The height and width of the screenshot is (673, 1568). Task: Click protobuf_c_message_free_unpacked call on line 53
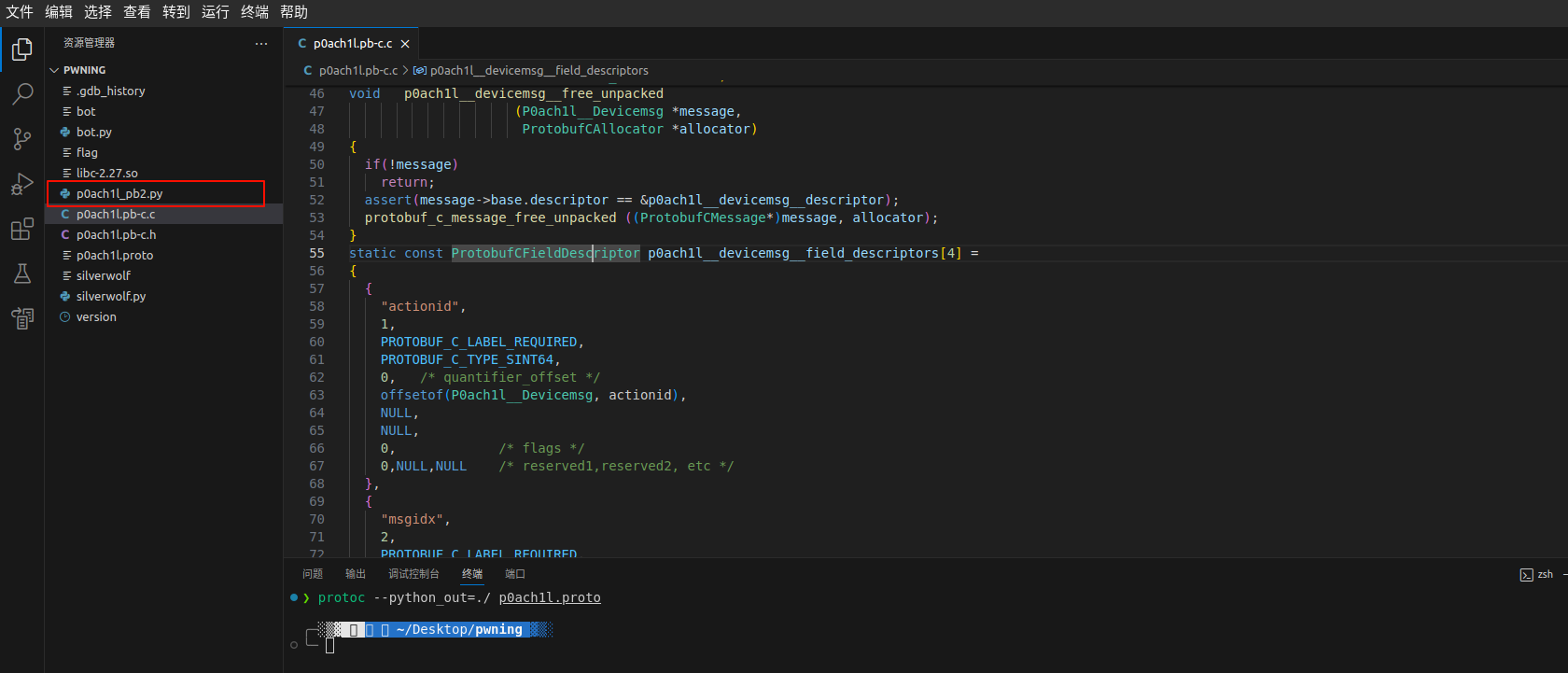click(491, 217)
